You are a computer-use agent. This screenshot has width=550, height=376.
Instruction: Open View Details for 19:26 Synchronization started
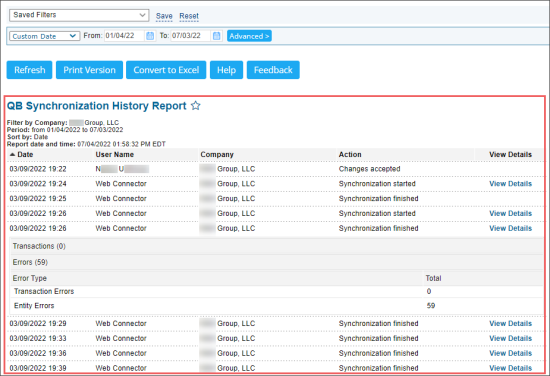[510, 214]
